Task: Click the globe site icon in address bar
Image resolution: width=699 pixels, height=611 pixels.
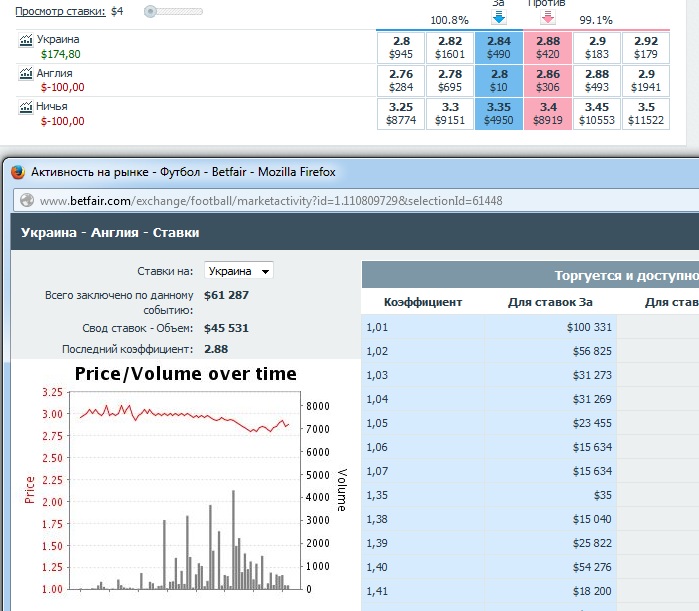Action: tap(27, 201)
